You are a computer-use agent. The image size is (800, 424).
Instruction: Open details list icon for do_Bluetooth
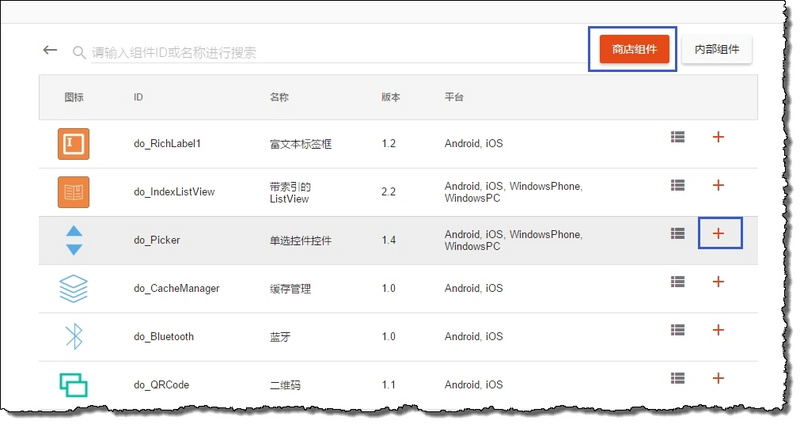click(678, 330)
